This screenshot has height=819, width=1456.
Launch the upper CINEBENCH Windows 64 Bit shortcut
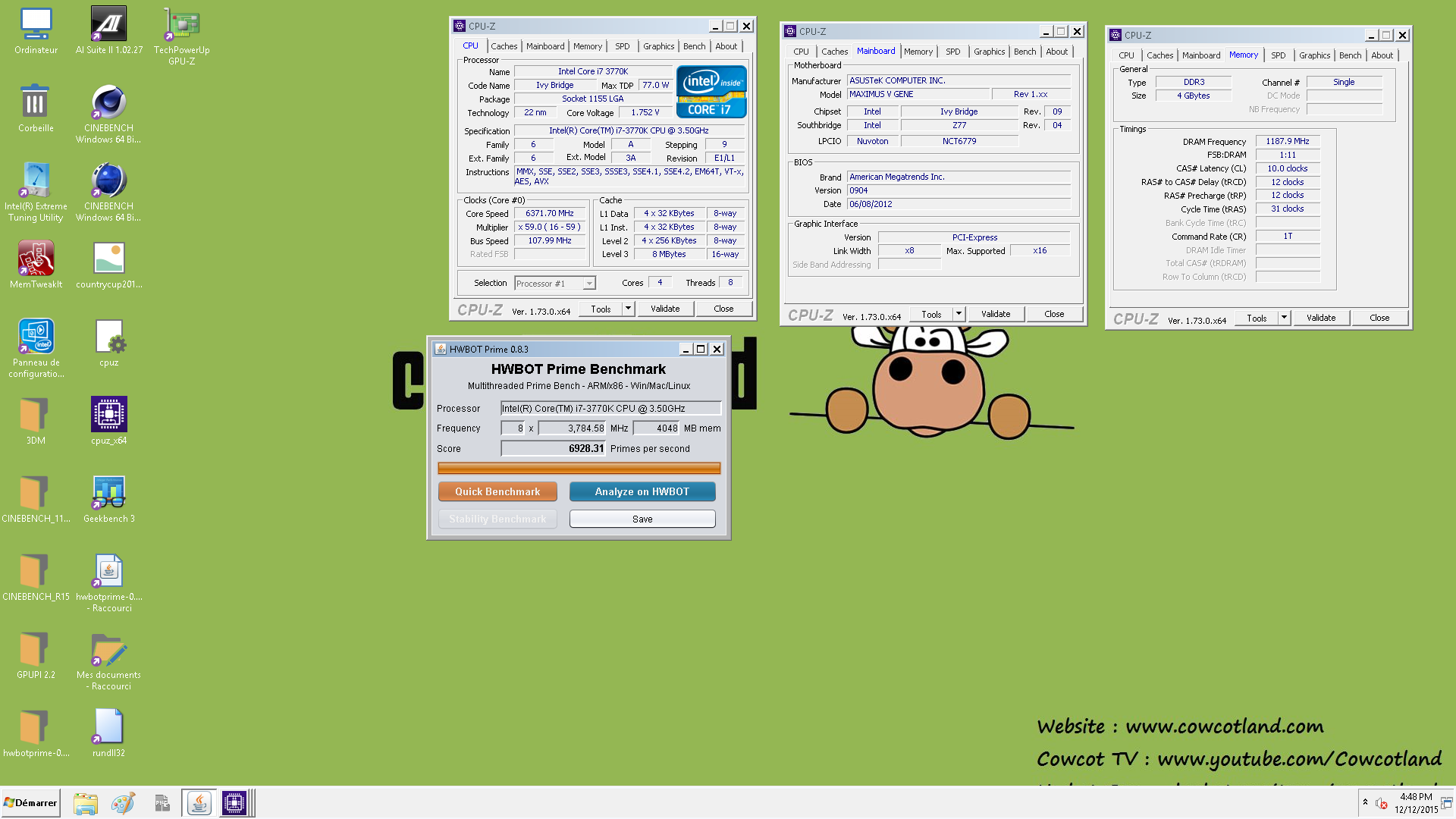tap(108, 114)
